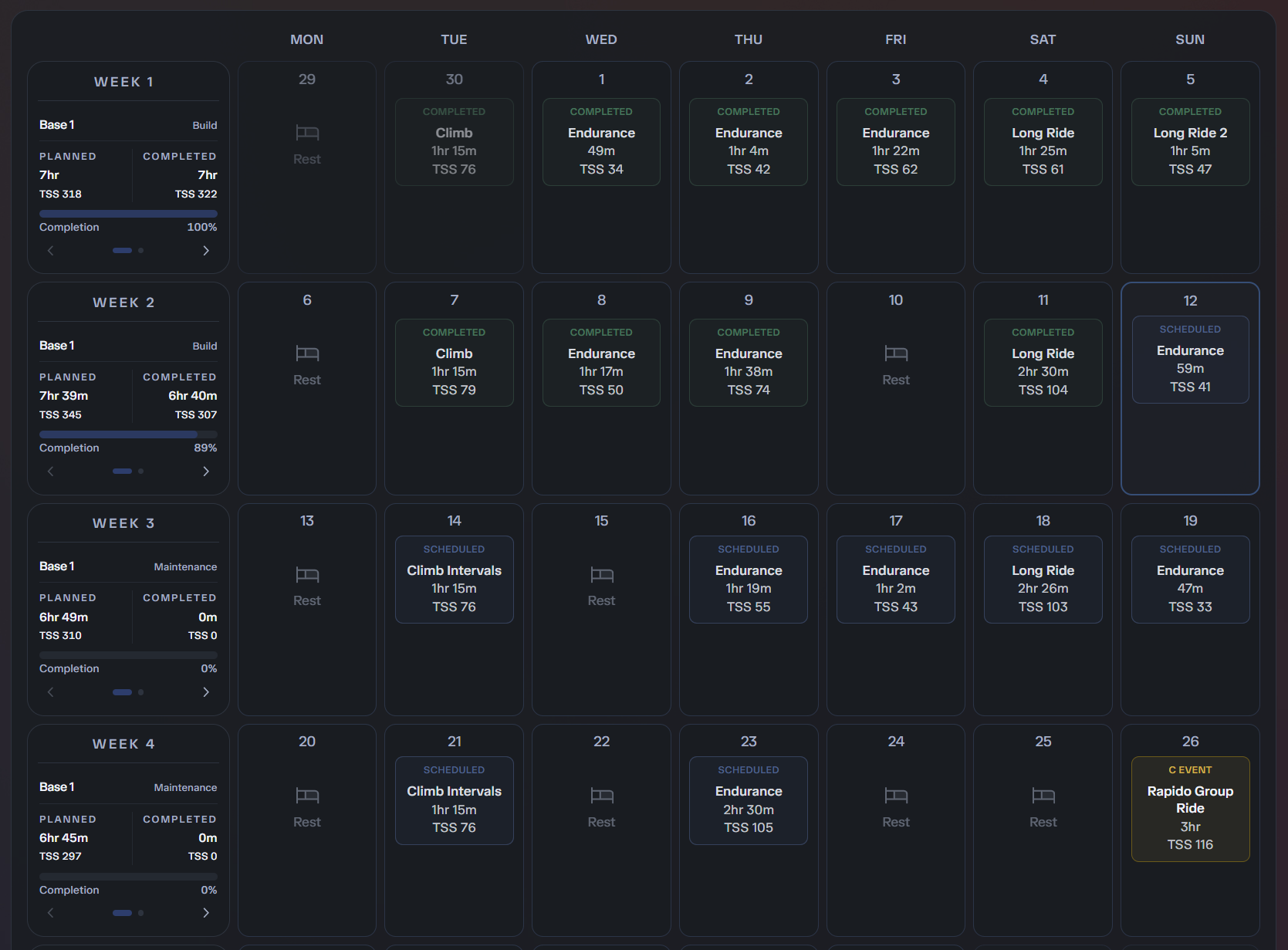Select second page dot in Week 3 card
The width and height of the screenshot is (1288, 950).
[140, 692]
